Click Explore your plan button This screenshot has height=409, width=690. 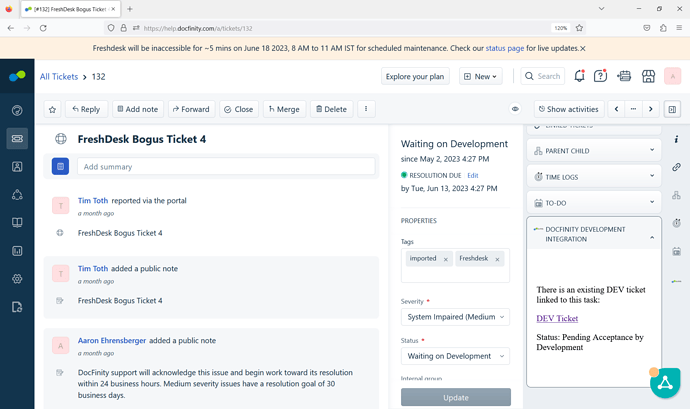(415, 76)
